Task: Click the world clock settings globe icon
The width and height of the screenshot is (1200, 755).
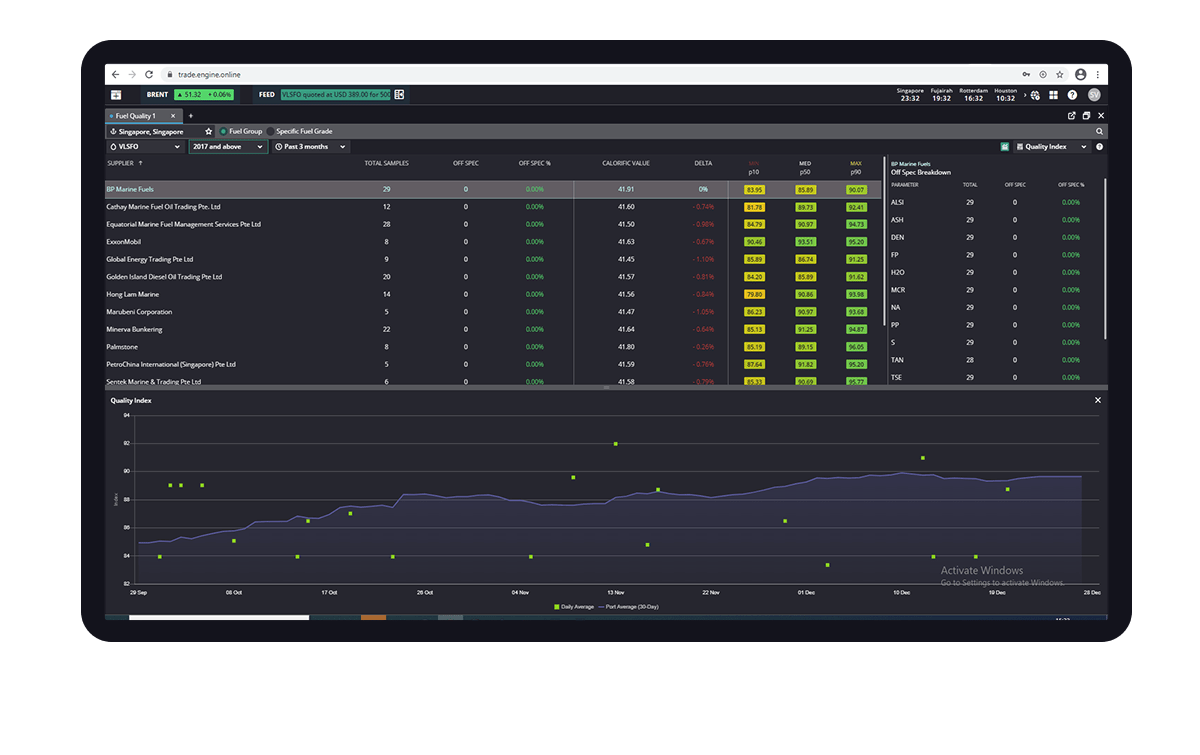Action: [1035, 95]
